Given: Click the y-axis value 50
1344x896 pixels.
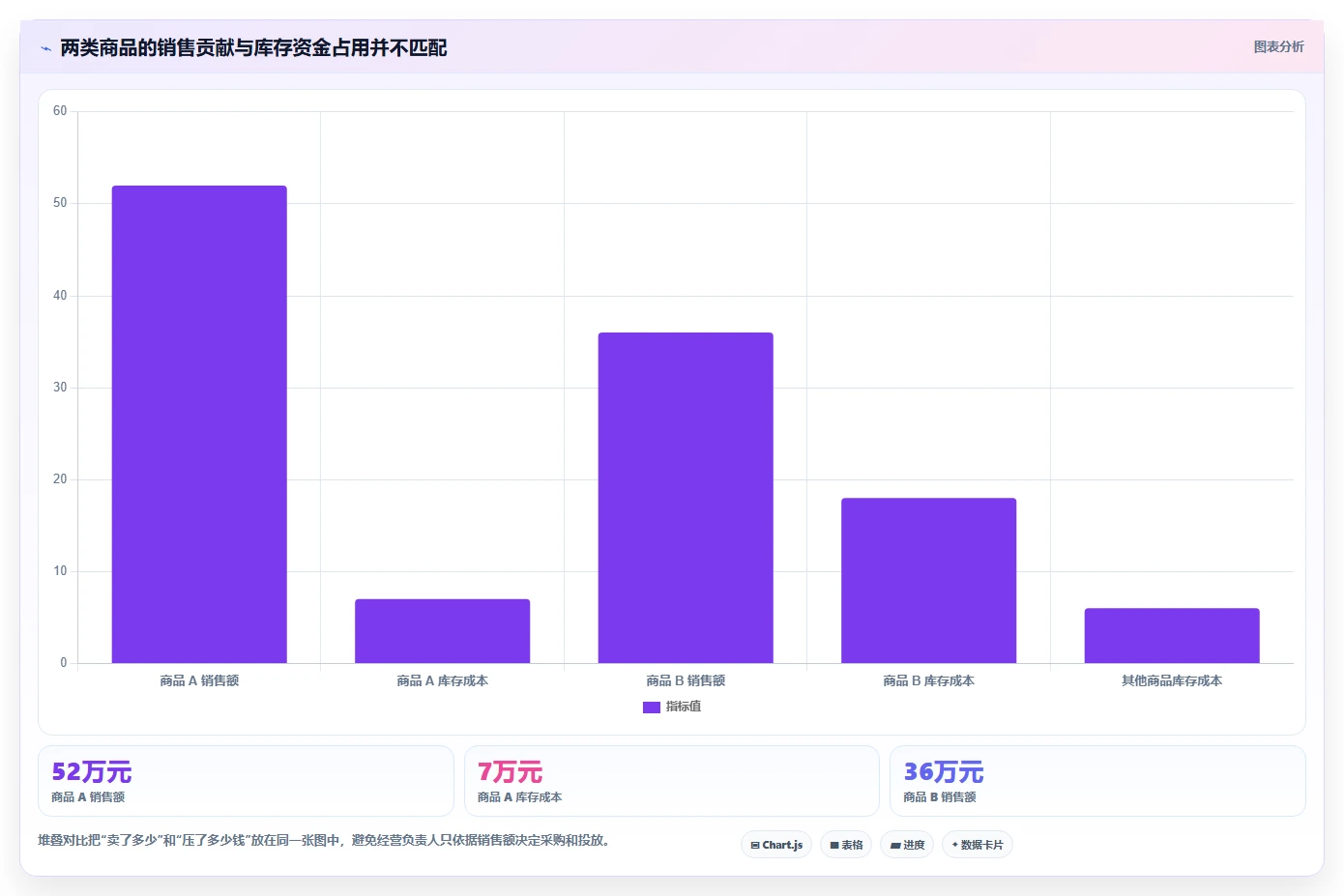Looking at the screenshot, I should [60, 203].
